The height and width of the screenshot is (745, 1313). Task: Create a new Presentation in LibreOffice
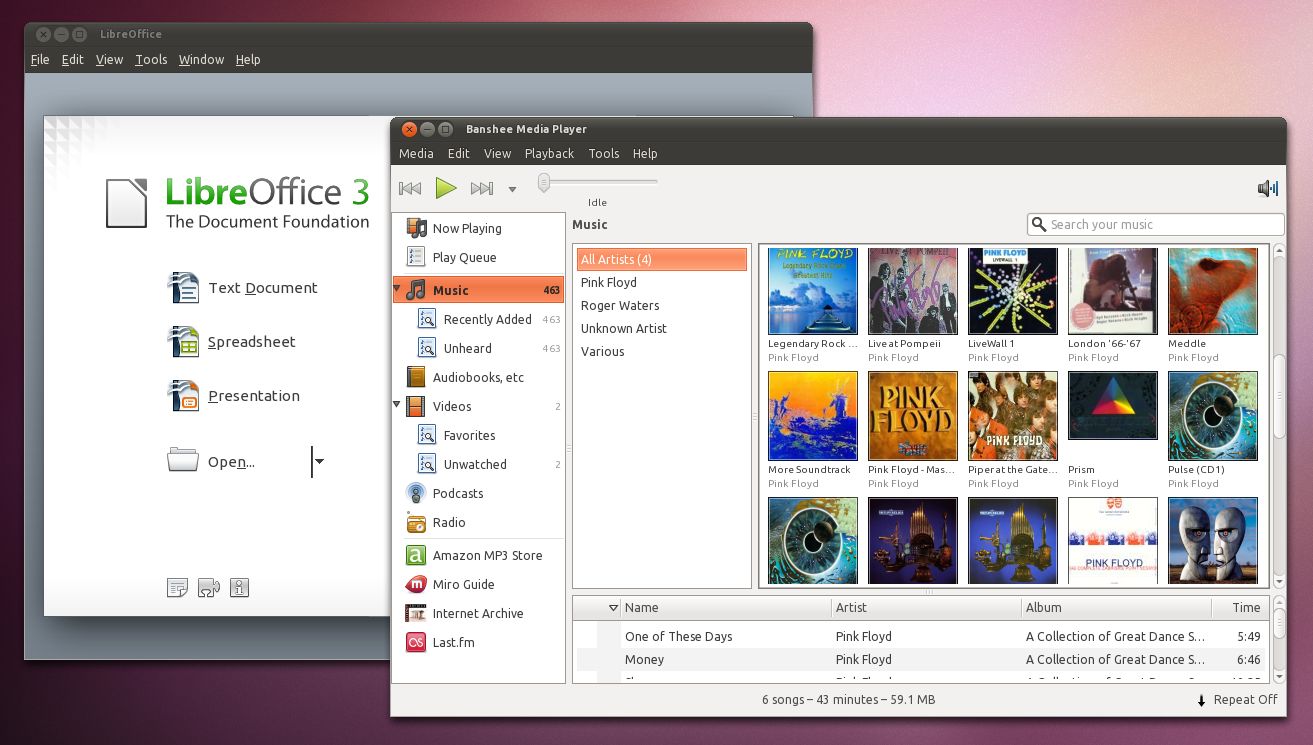coord(233,396)
